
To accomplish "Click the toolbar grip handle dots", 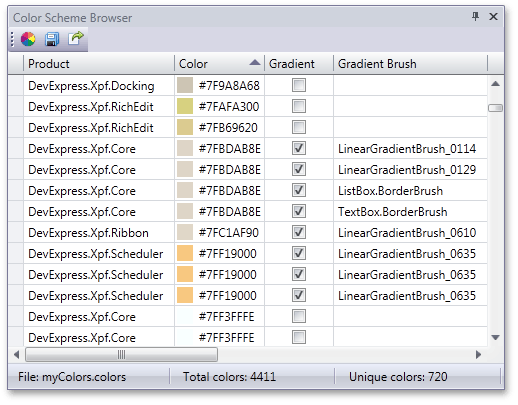I will pos(12,39).
